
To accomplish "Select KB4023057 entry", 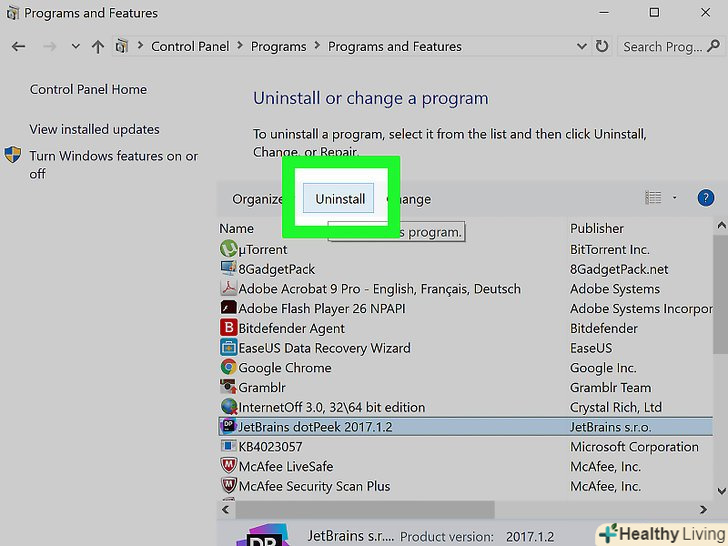I will click(270, 447).
